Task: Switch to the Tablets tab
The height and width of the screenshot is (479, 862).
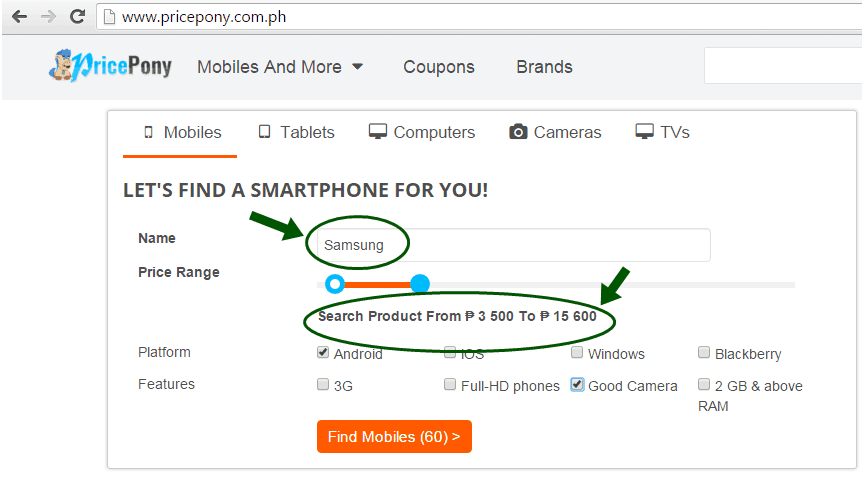Action: [x=296, y=133]
